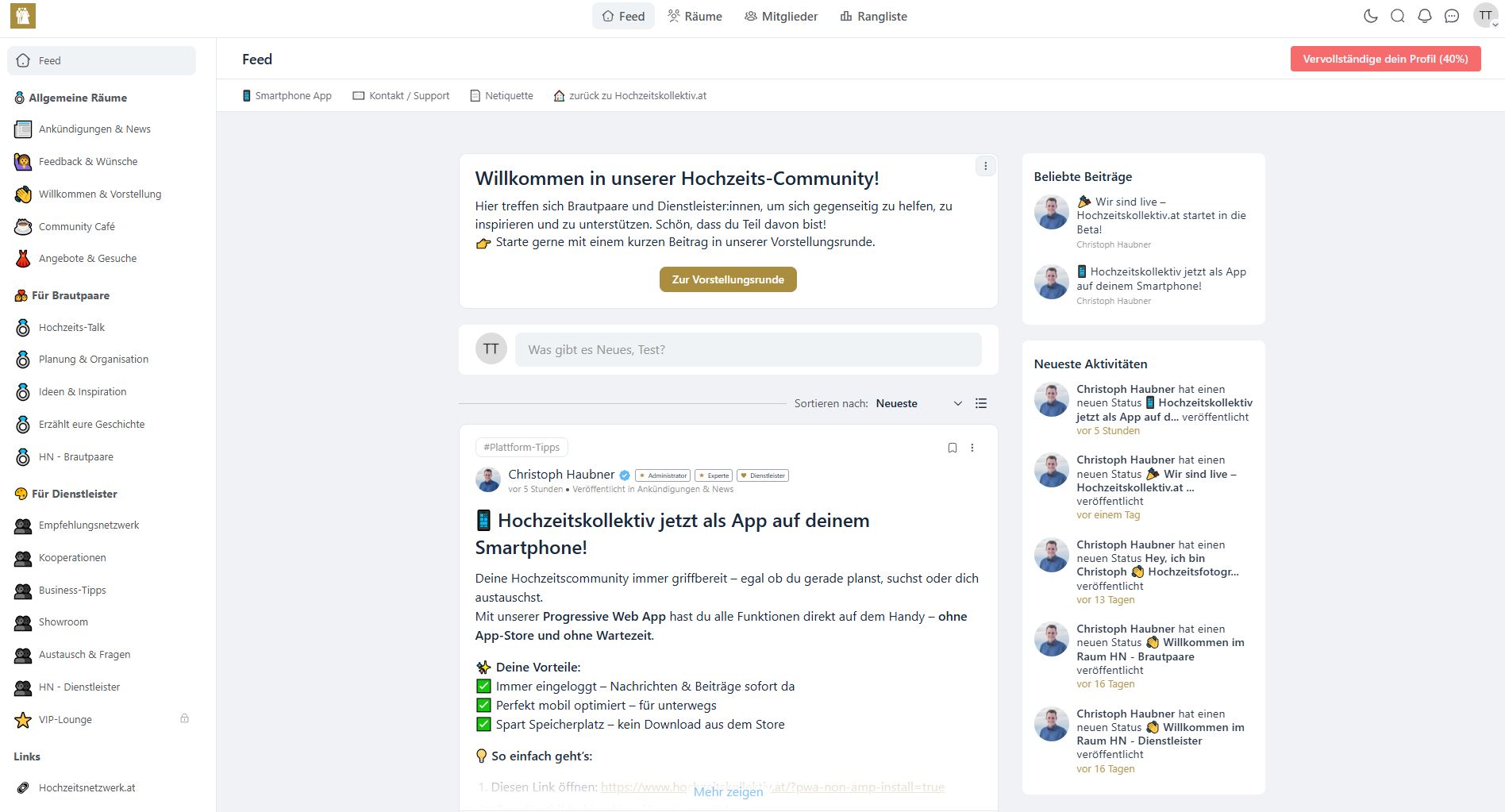Image resolution: width=1505 pixels, height=812 pixels.
Task: Expand the post with 'Mehr zeigen'
Action: click(x=727, y=791)
